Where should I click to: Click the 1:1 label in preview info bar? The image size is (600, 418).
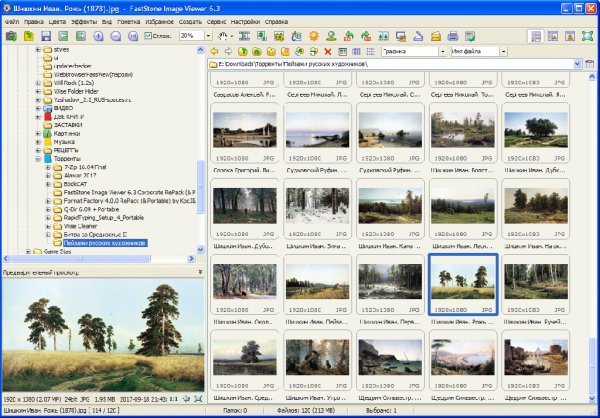pos(174,399)
